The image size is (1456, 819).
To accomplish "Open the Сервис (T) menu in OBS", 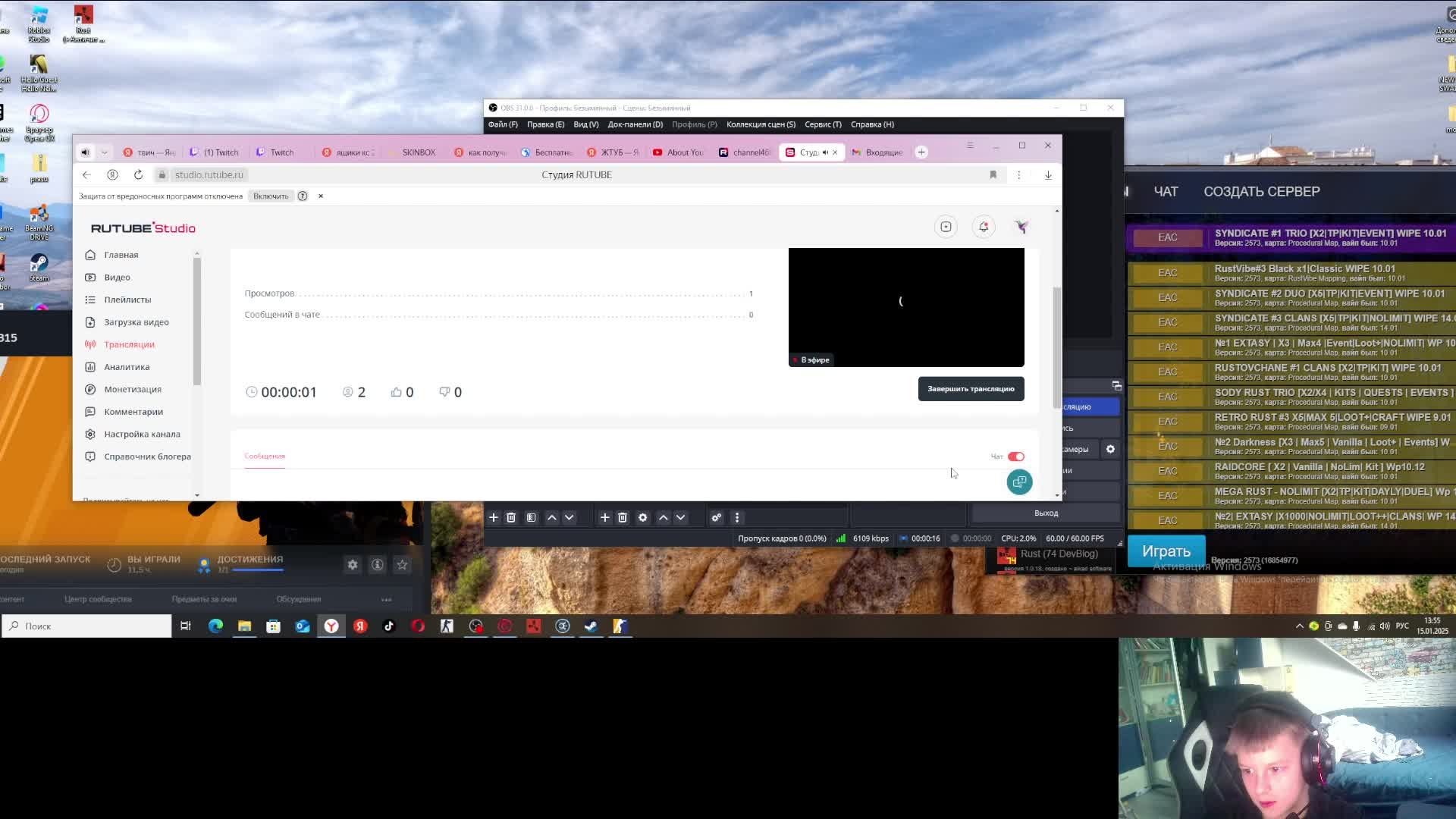I will [822, 124].
